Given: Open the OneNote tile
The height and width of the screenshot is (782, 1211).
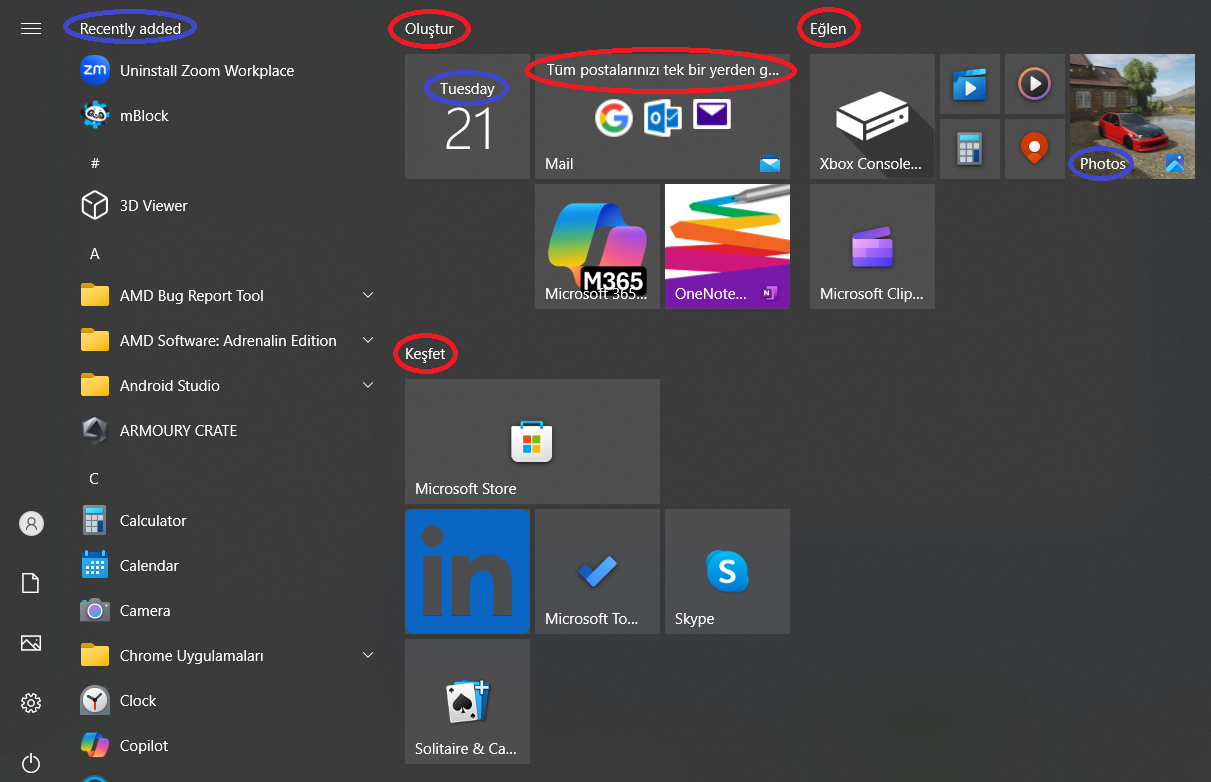Looking at the screenshot, I should pyautogui.click(x=727, y=246).
